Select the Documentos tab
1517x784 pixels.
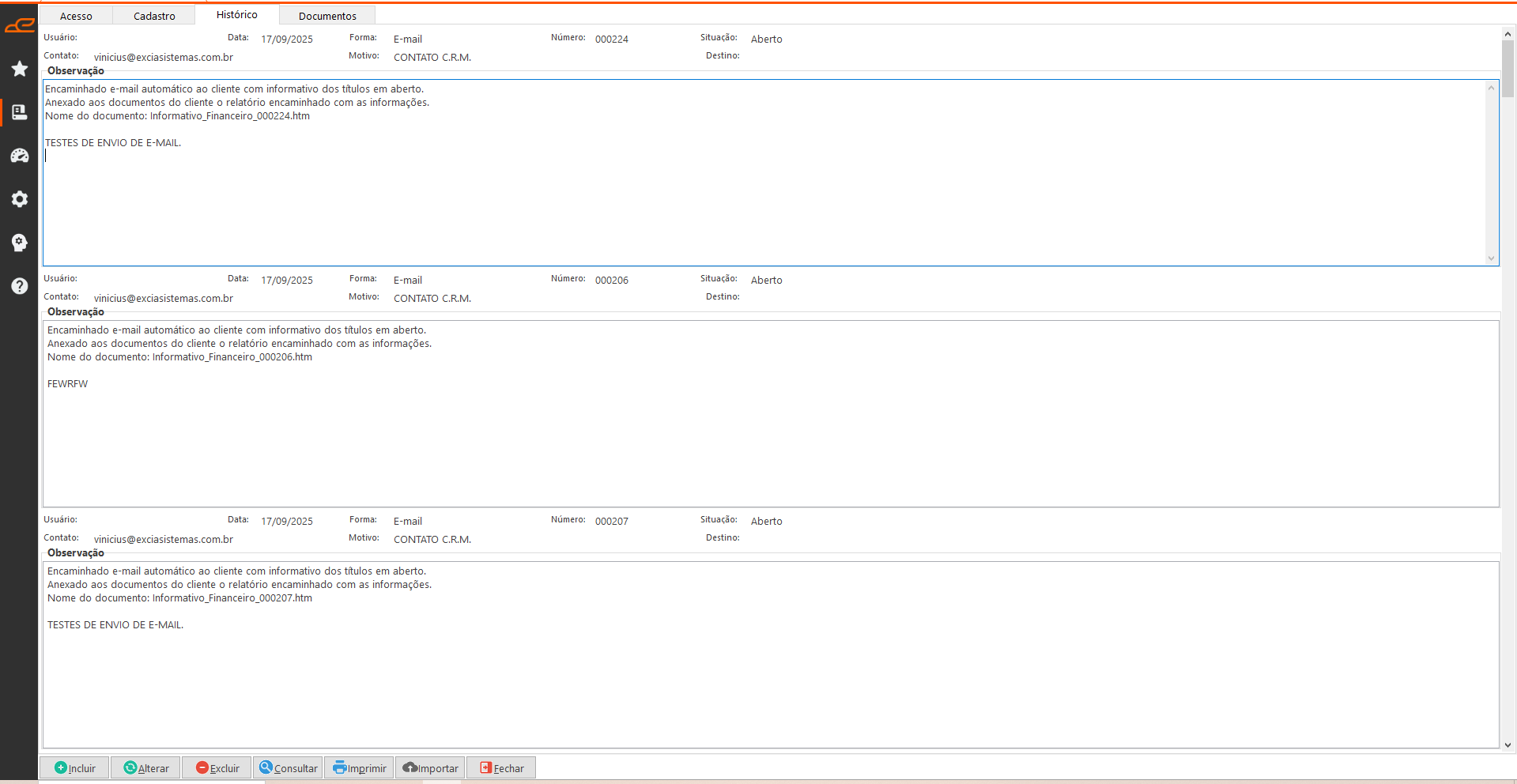[x=327, y=16]
